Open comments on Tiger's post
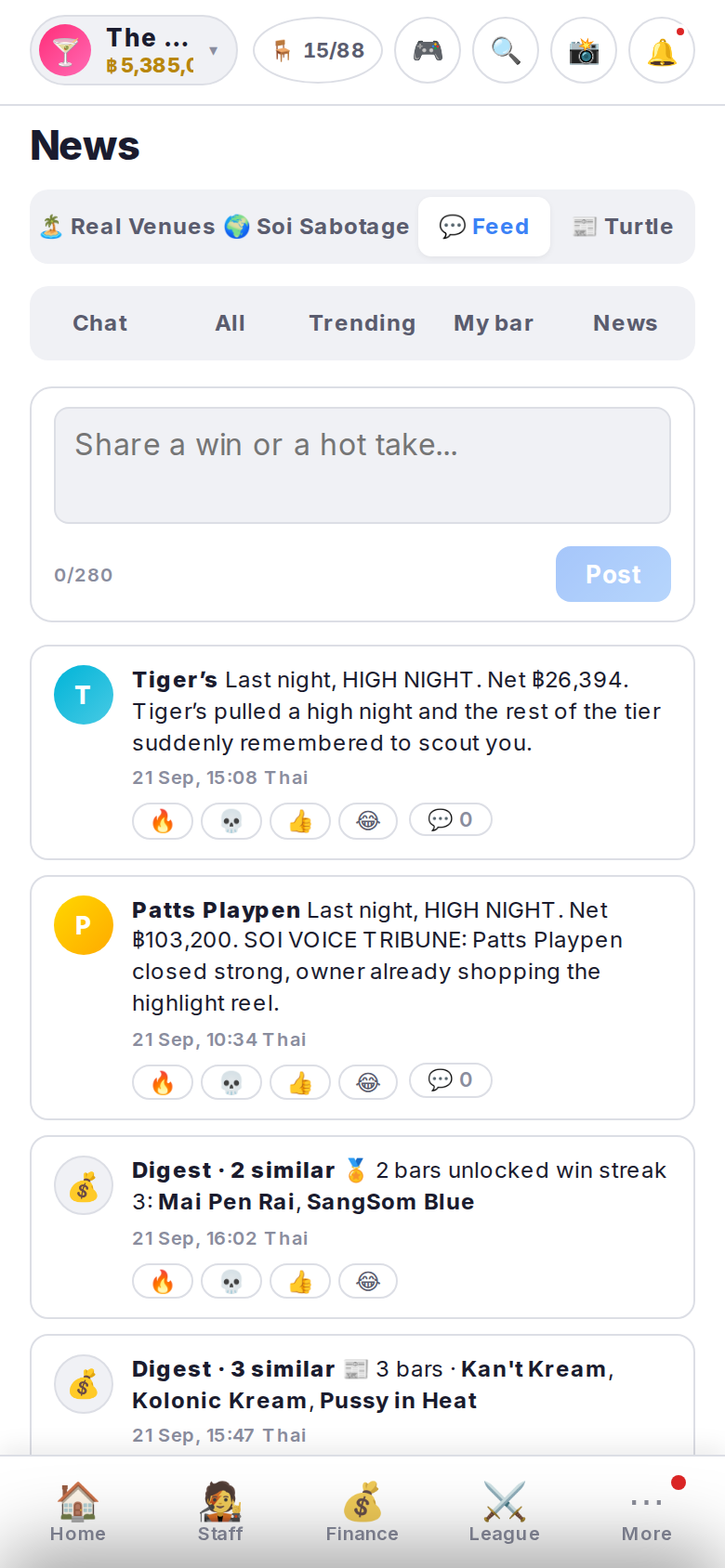Screen dimensions: 725x1568 tap(451, 820)
